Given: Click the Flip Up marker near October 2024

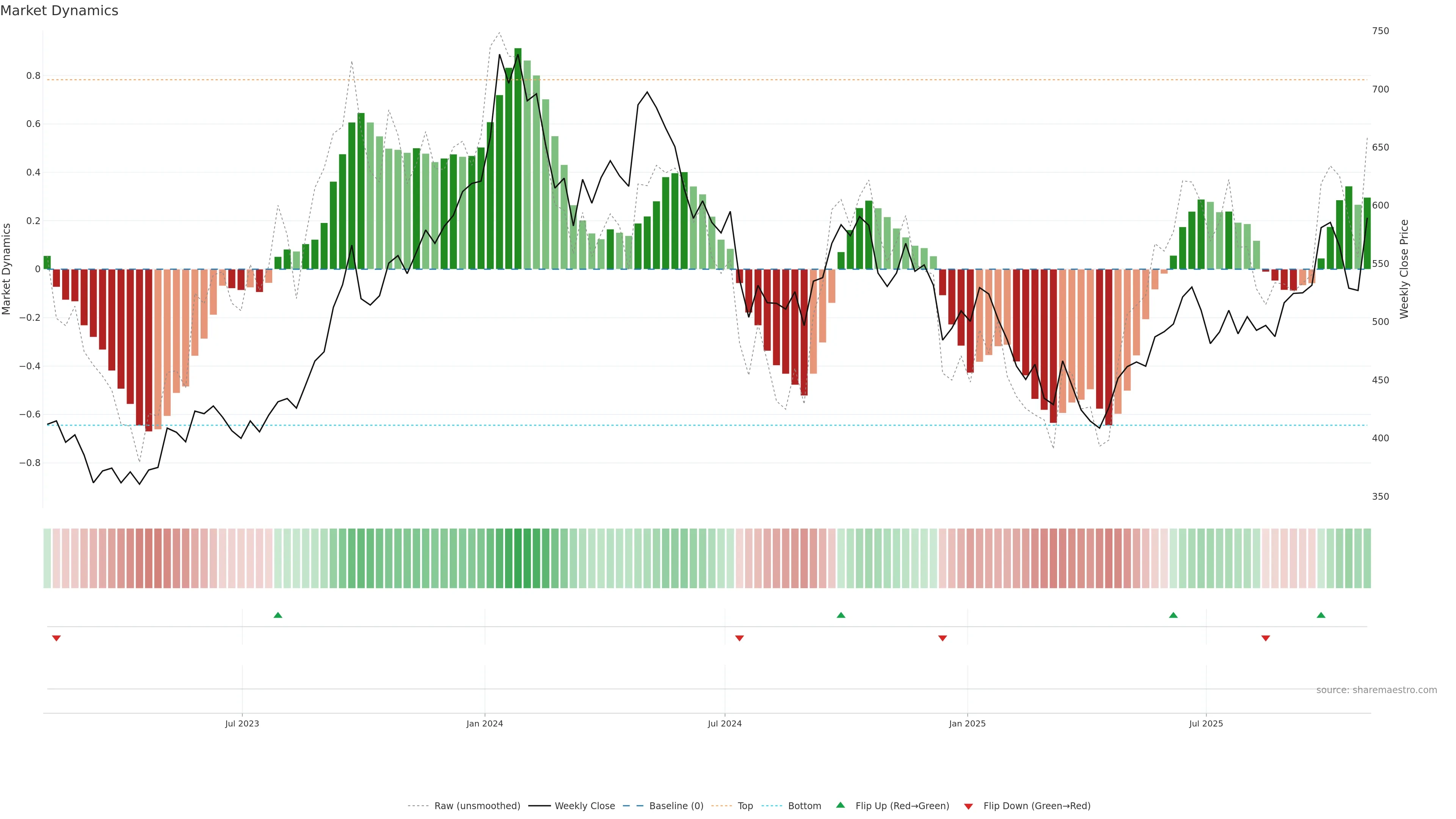Looking at the screenshot, I should point(841,615).
